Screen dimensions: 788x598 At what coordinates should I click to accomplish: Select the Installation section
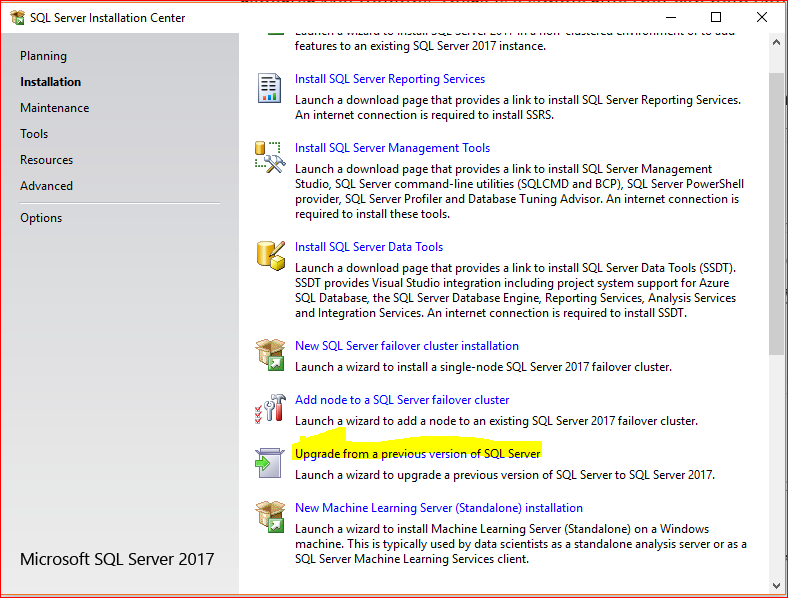[x=50, y=82]
